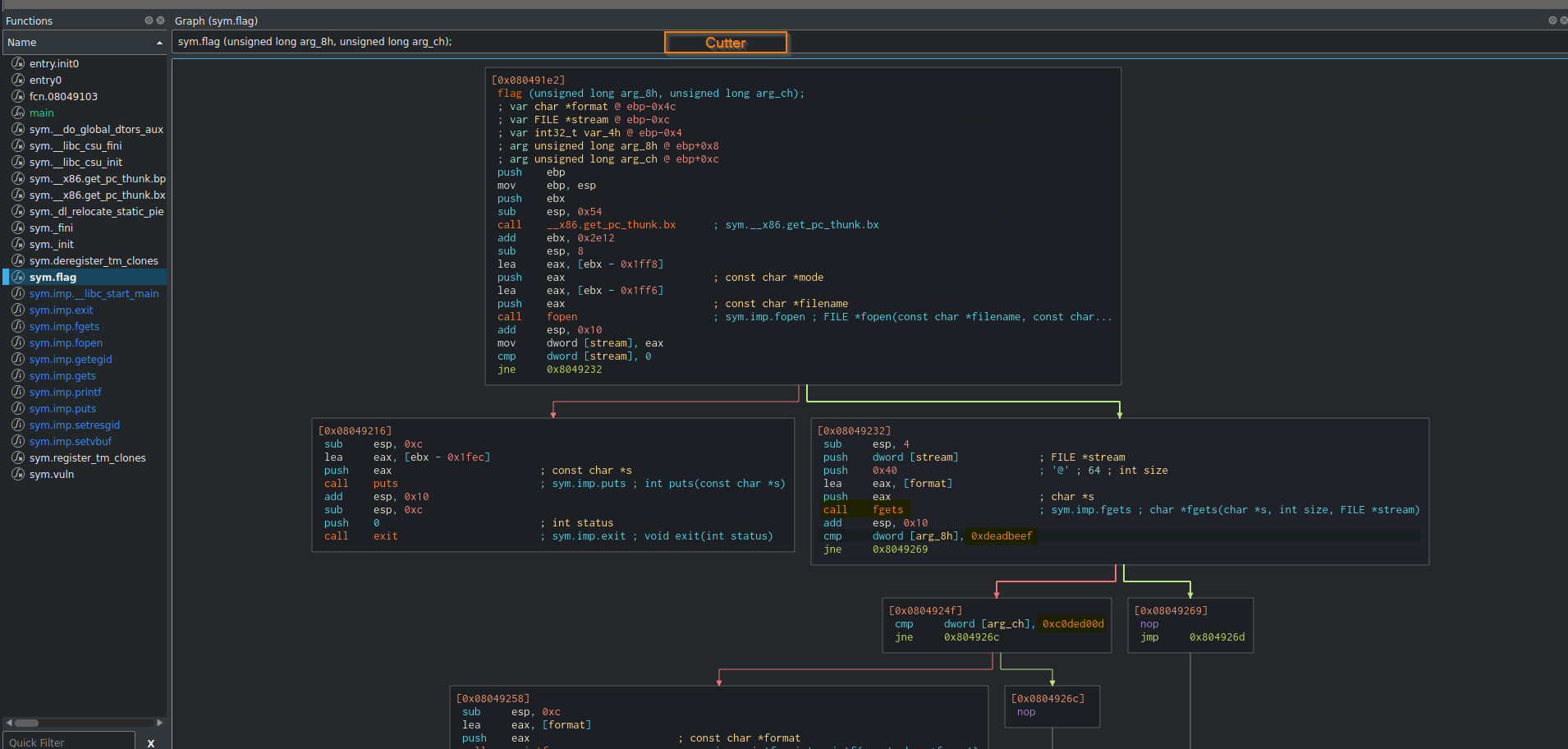Close the Graph (sym.flag) panel
This screenshot has width=1568, height=749.
1564,21
